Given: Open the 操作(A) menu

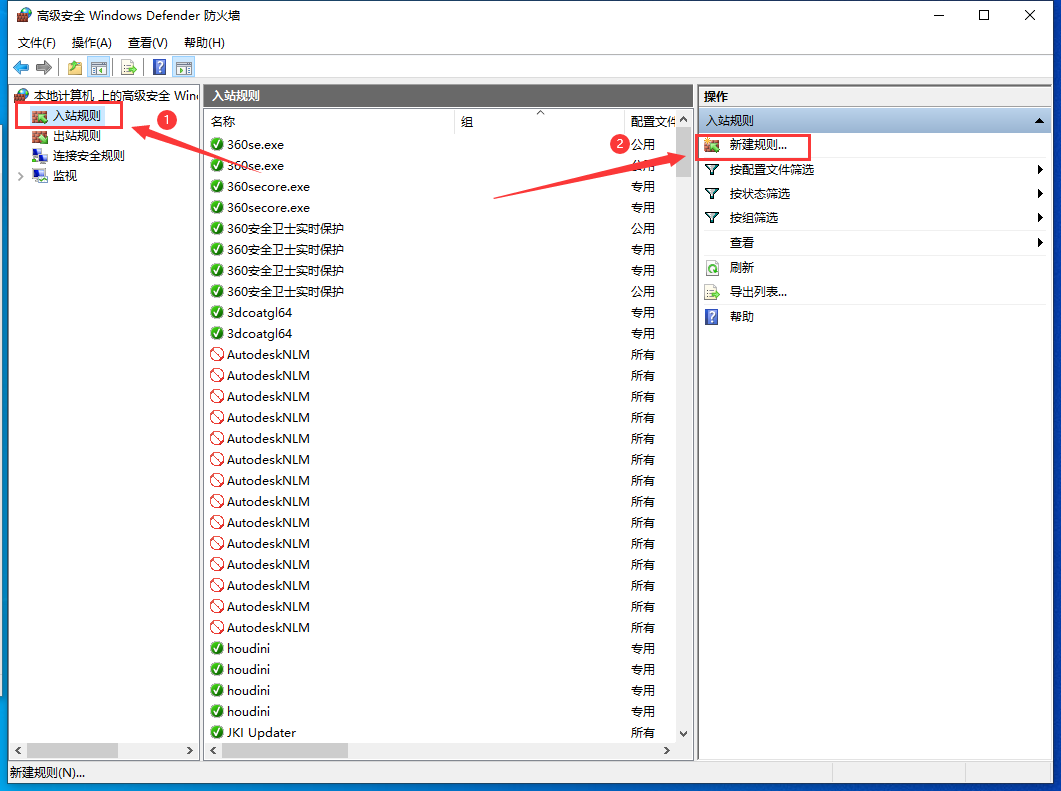Looking at the screenshot, I should [x=91, y=43].
